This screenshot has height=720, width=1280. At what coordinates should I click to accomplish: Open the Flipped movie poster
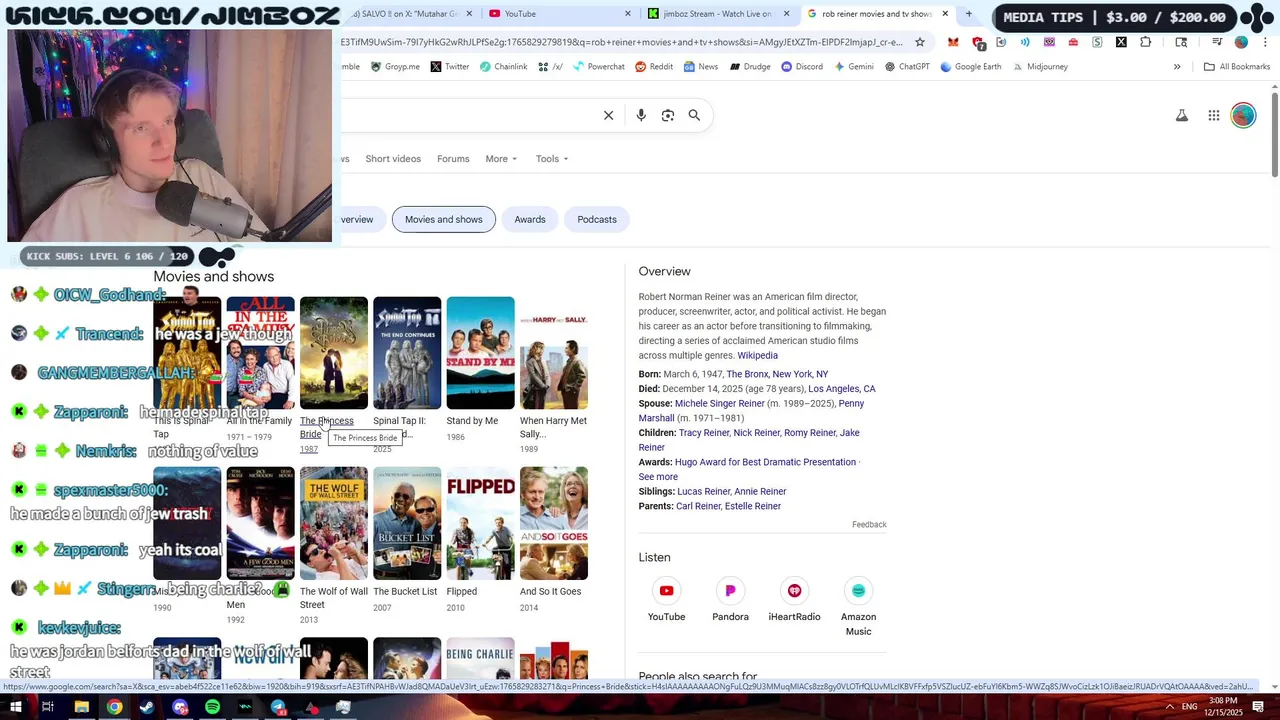pos(481,523)
